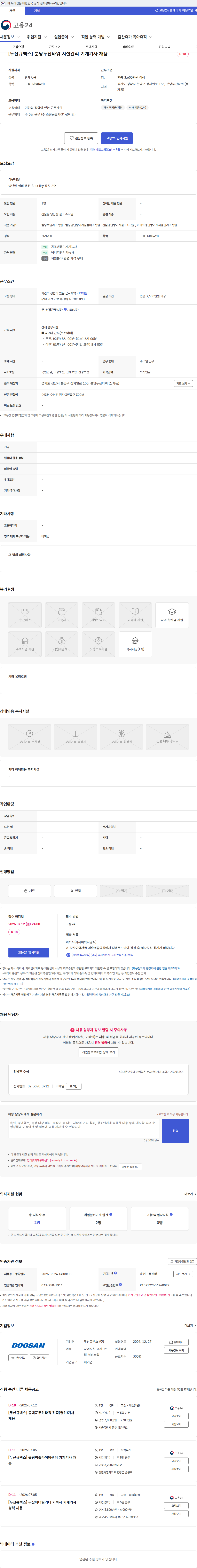Image resolution: width=197 pixels, height=1568 pixels.
Task: Select the 전형방법 section tab
Action: [164, 47]
